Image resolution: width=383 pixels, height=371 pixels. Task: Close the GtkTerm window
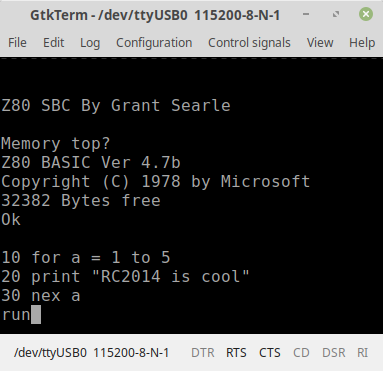(366, 14)
